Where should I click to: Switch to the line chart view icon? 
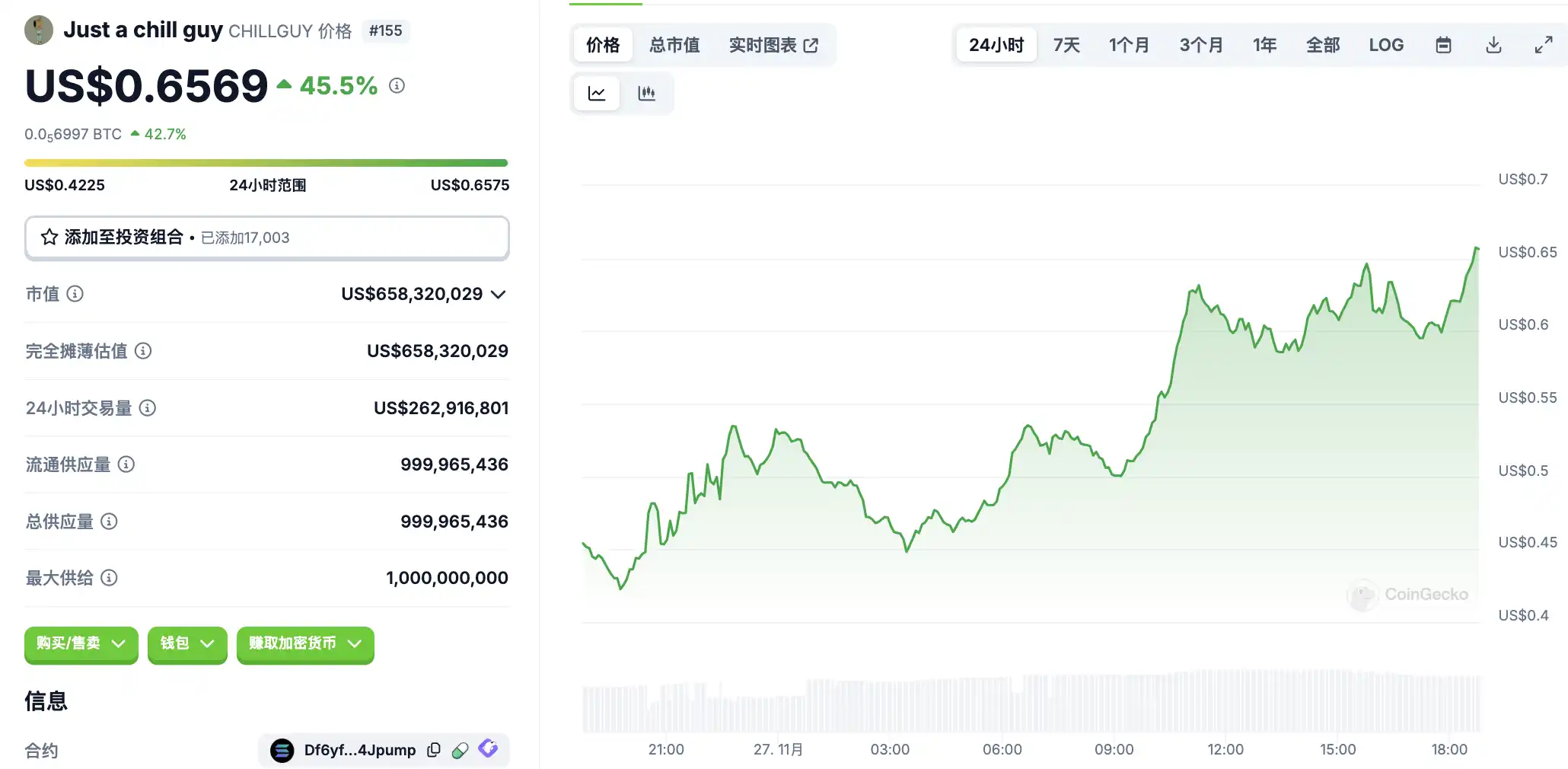tap(596, 94)
